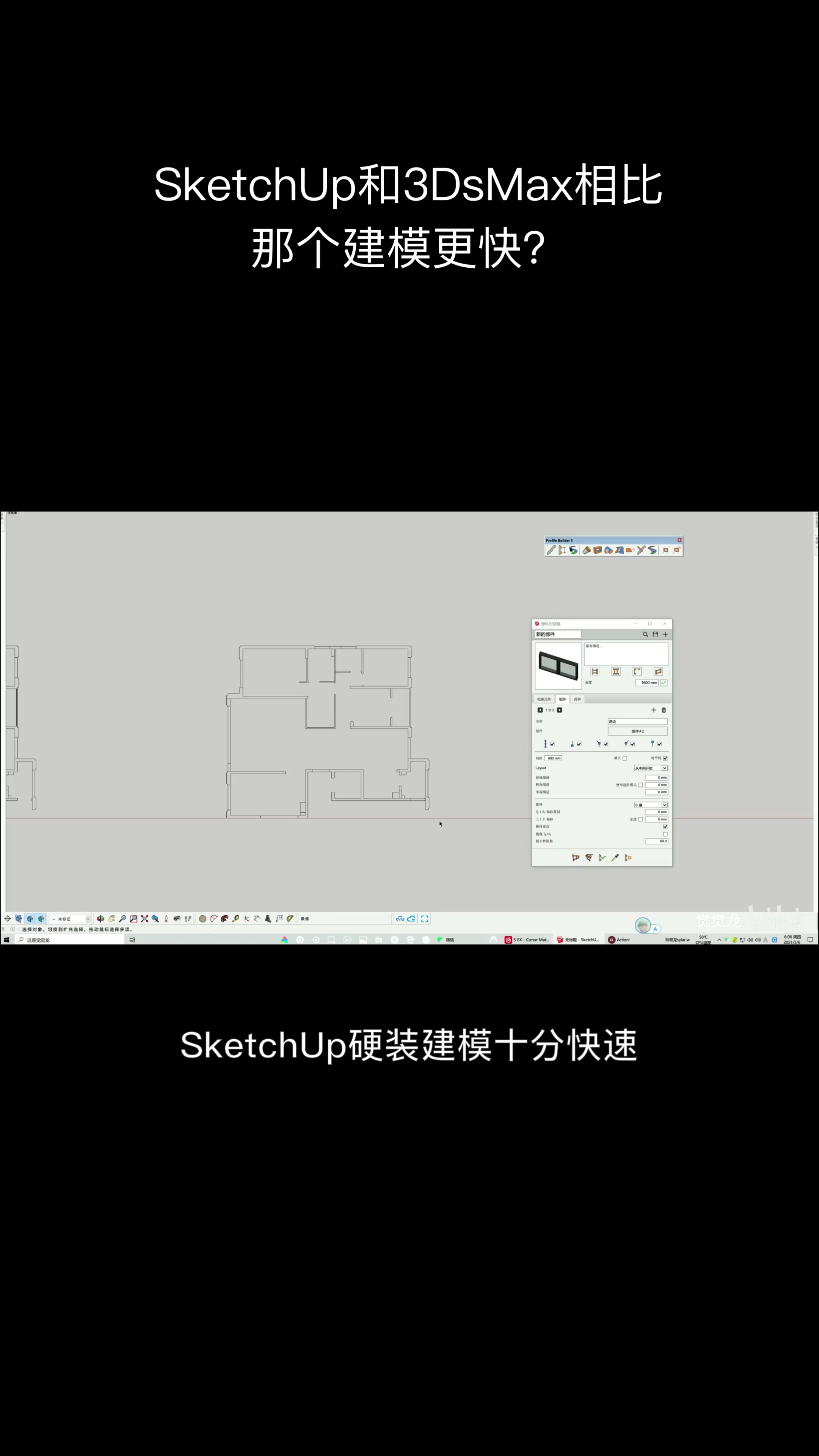Switch to the 轮廓元件 tab
Viewport: 819px width, 1456px height.
pos(544,699)
